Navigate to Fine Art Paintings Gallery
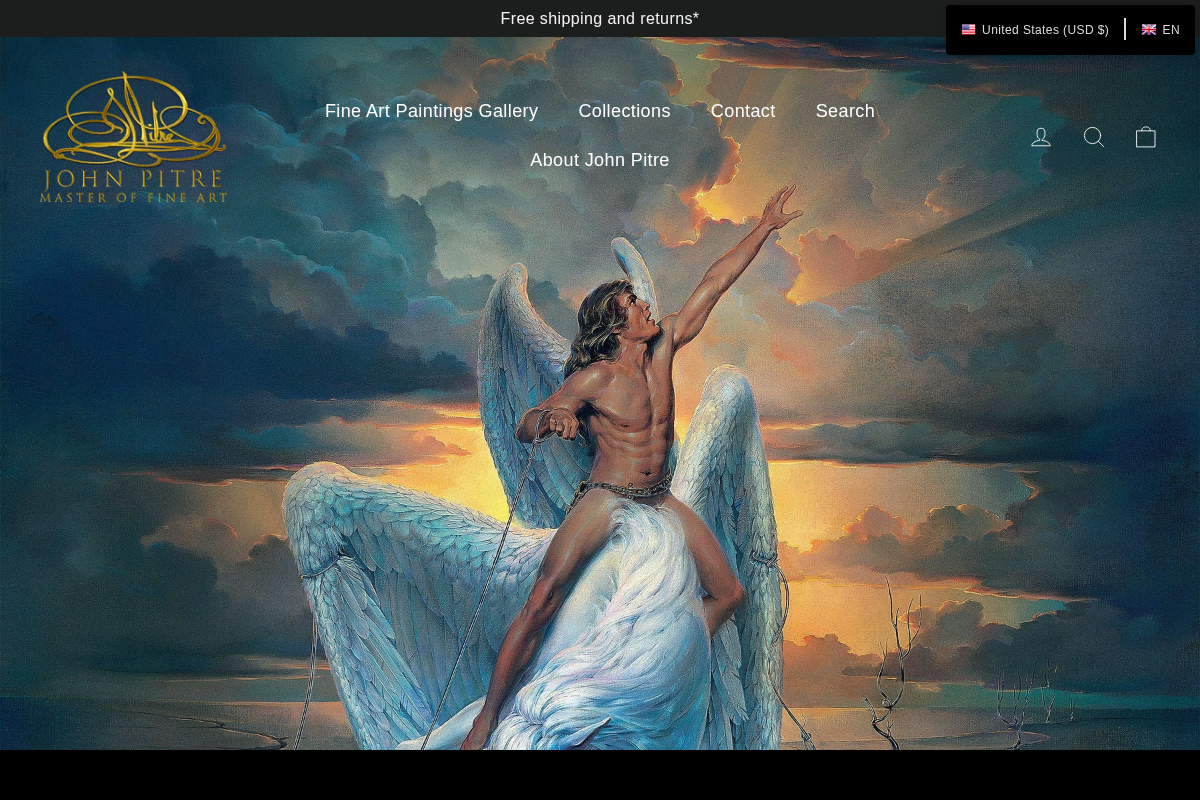 [431, 111]
